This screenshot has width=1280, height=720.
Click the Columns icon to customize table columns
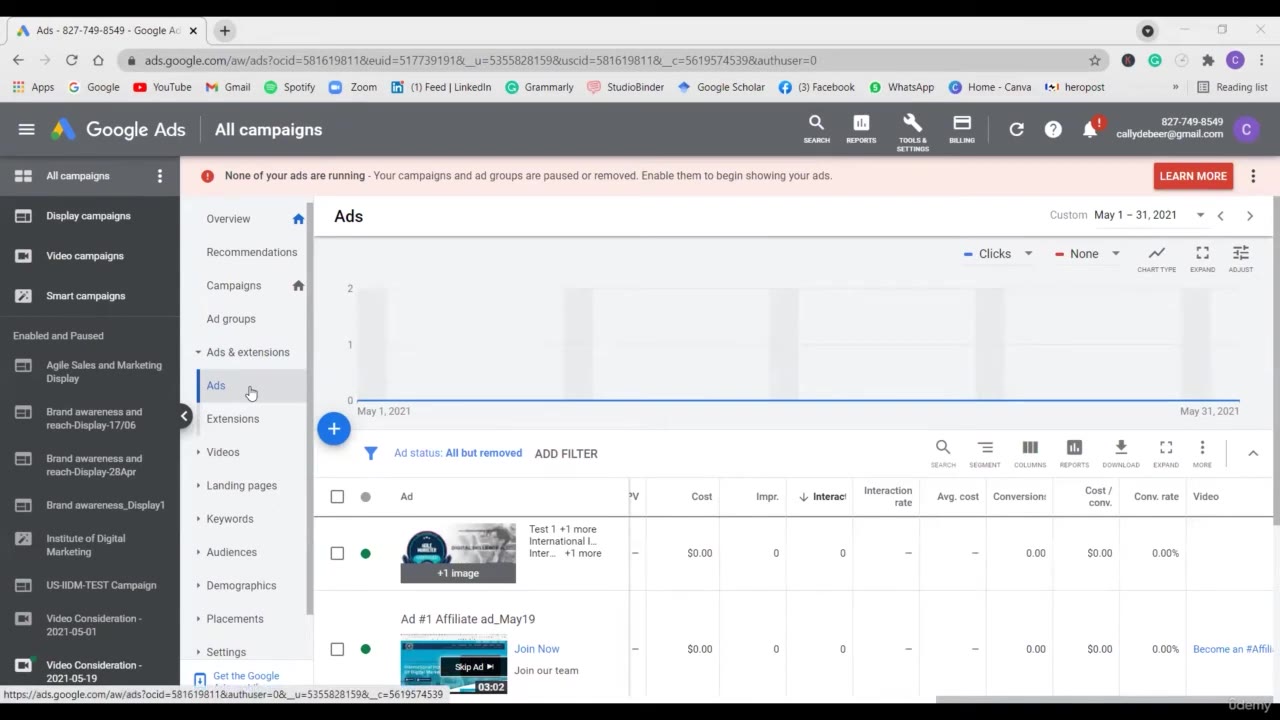click(1029, 452)
